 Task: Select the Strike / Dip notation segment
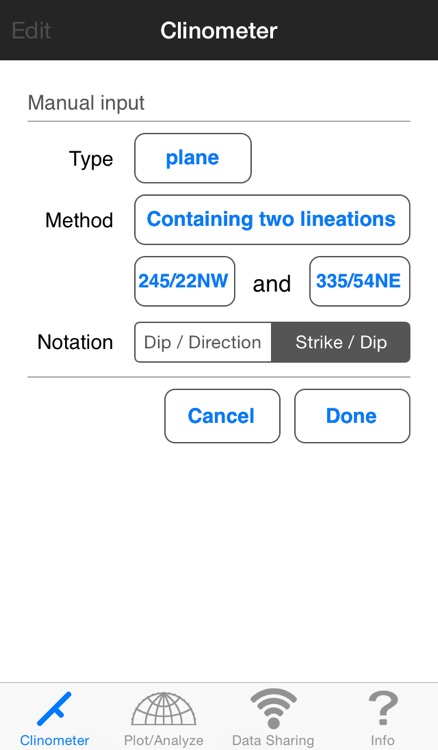click(x=341, y=342)
